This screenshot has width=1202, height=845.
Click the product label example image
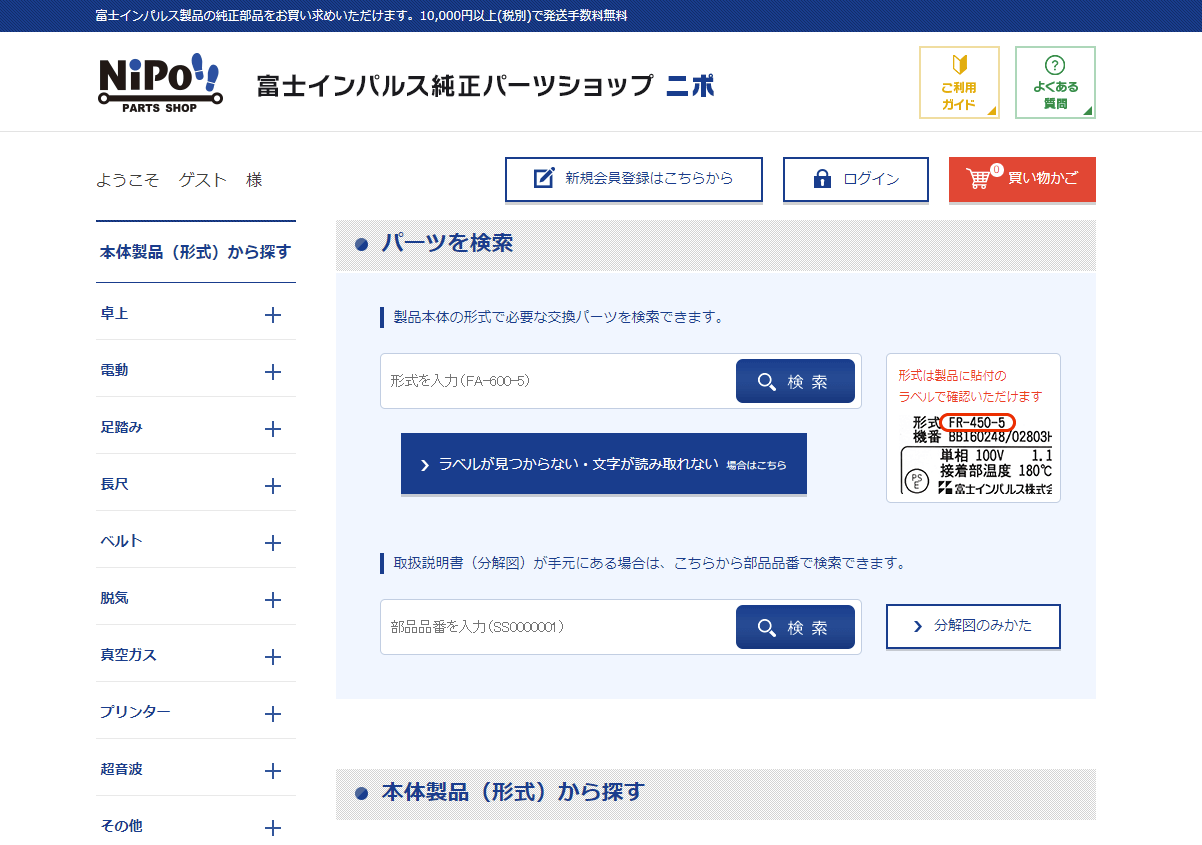(973, 428)
